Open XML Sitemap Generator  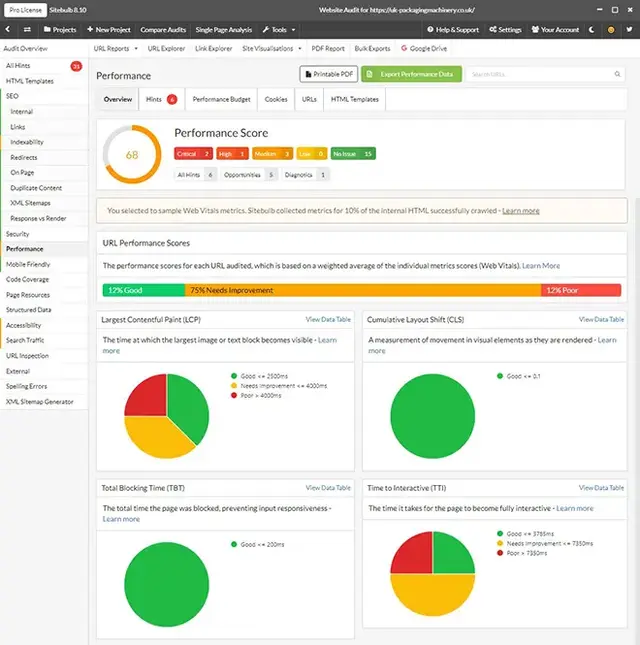coord(39,402)
